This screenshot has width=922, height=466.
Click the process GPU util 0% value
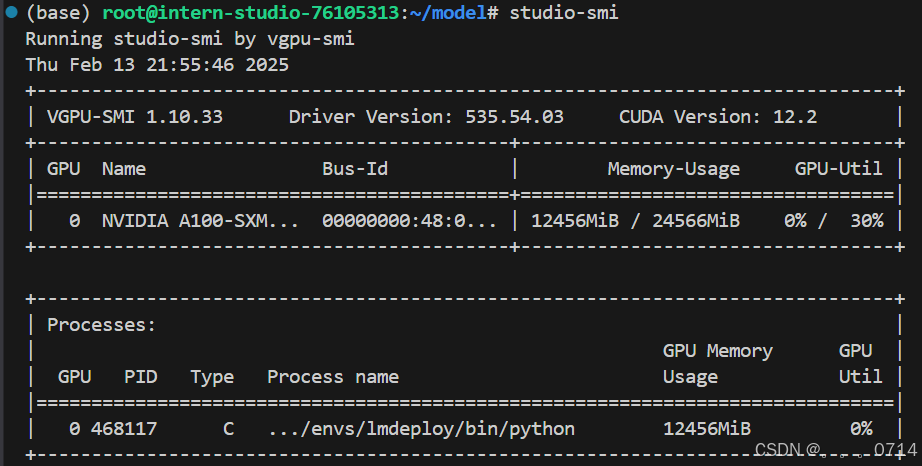pyautogui.click(x=861, y=428)
